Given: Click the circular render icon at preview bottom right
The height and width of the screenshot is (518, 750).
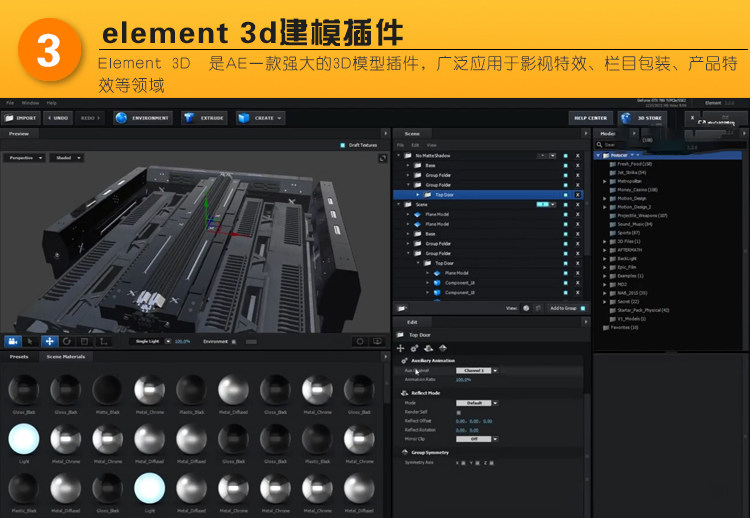Looking at the screenshot, I should click(360, 342).
